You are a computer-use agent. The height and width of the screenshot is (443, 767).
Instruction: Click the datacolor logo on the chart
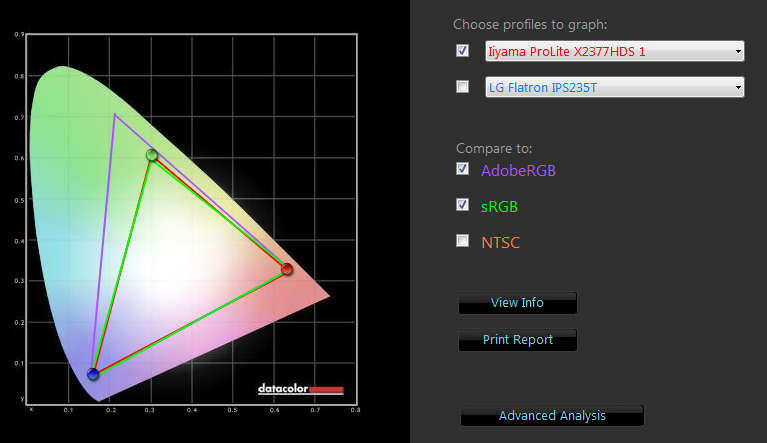click(x=300, y=388)
